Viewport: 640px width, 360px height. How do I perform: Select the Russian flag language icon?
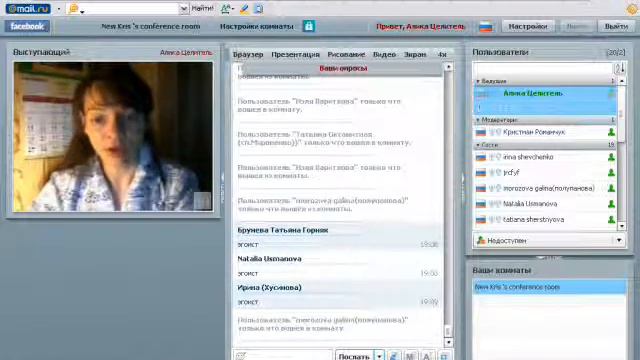485,27
